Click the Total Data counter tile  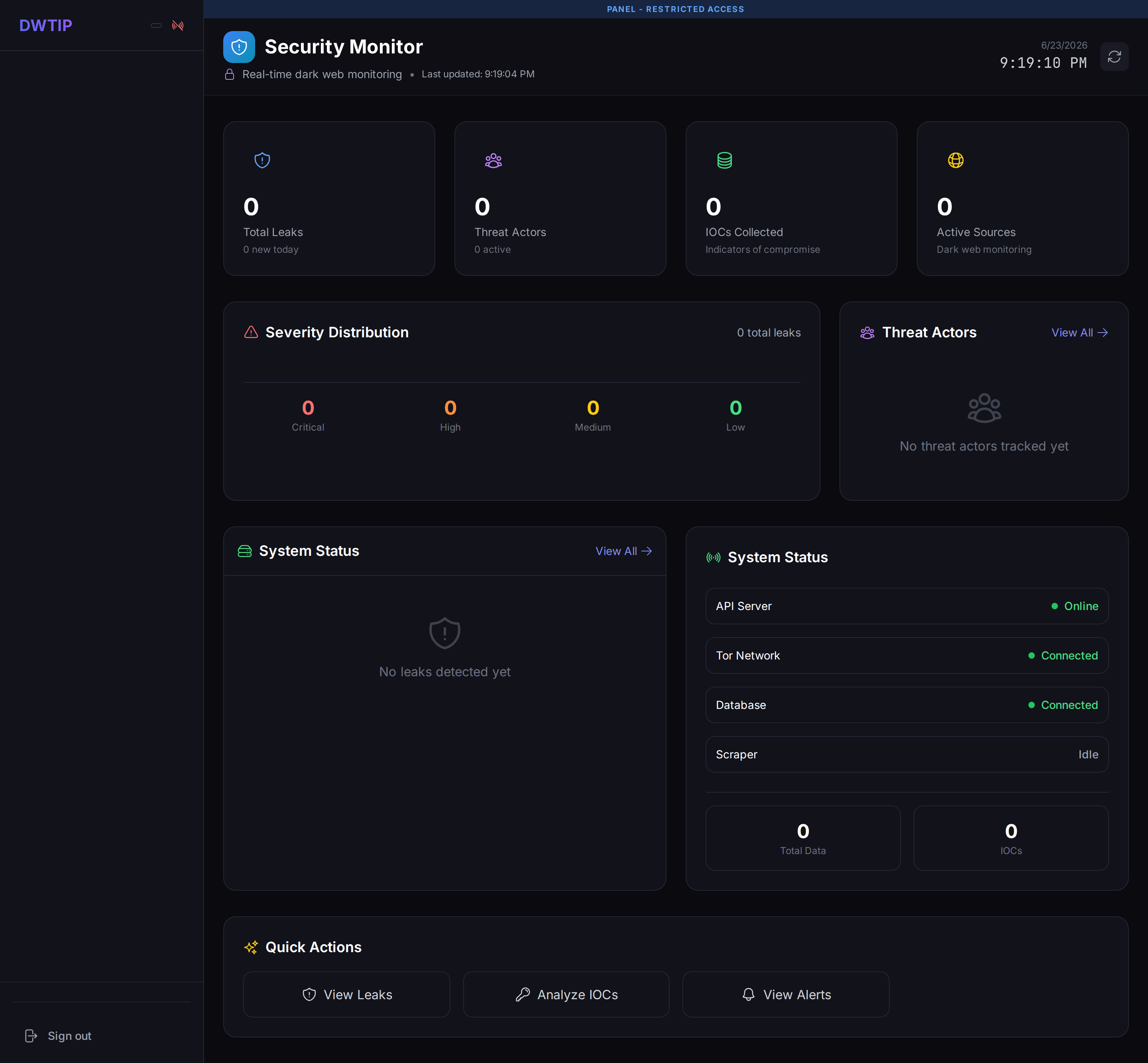click(x=803, y=838)
